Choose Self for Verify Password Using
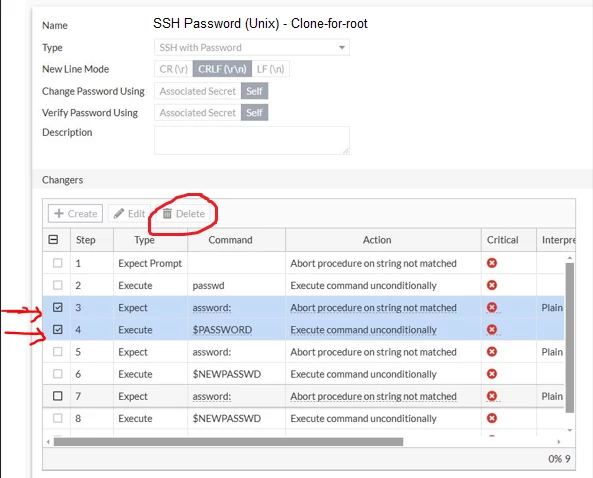This screenshot has width=593, height=478. tap(255, 113)
